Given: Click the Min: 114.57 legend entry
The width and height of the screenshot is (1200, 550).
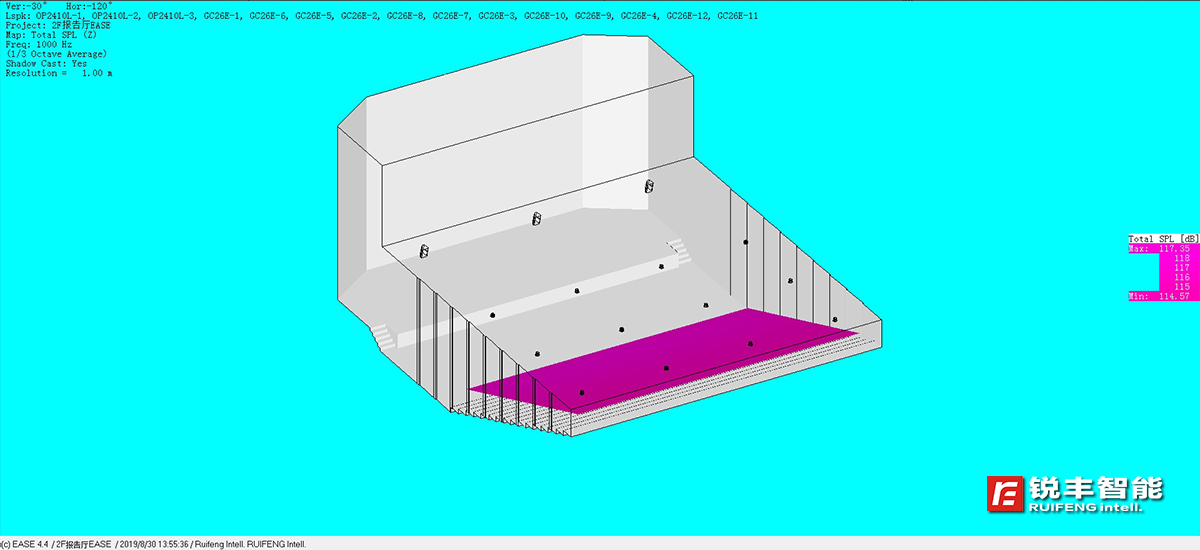Looking at the screenshot, I should click(1163, 296).
